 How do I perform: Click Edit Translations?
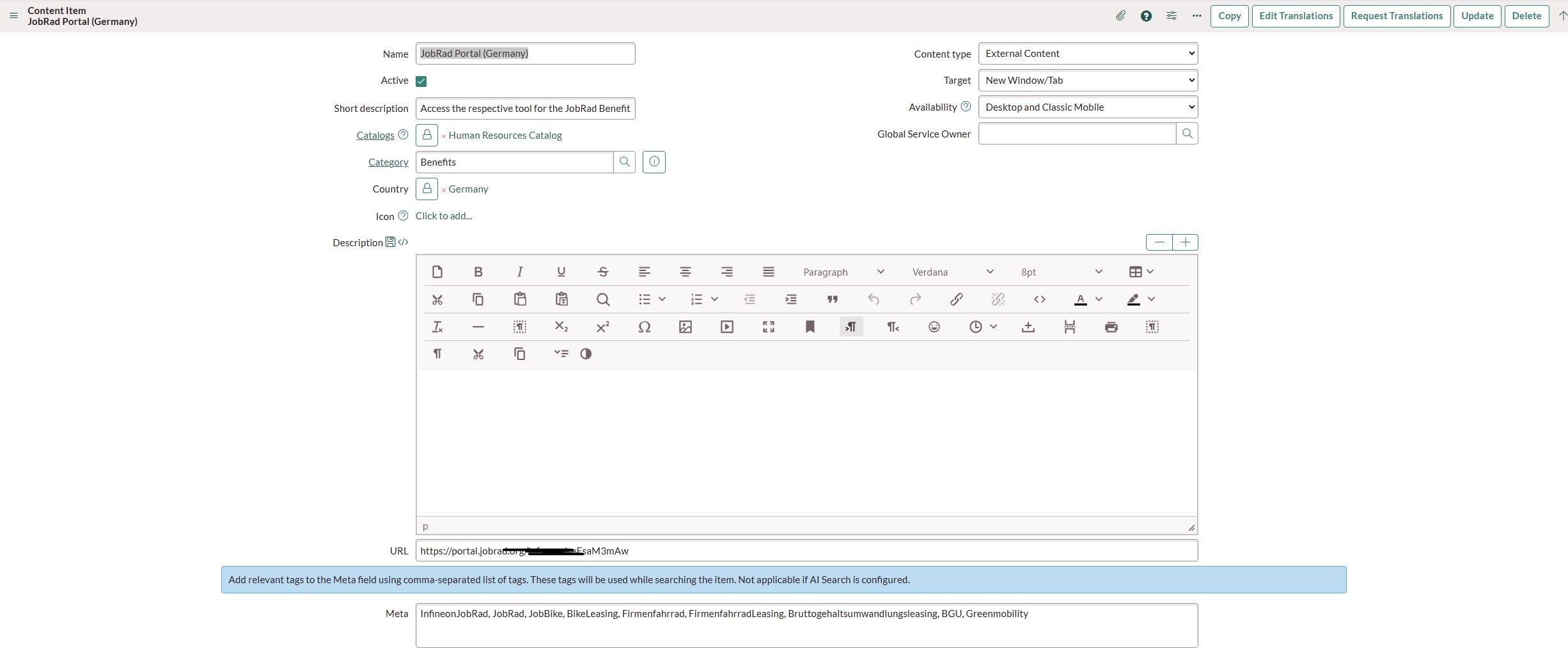coord(1296,16)
